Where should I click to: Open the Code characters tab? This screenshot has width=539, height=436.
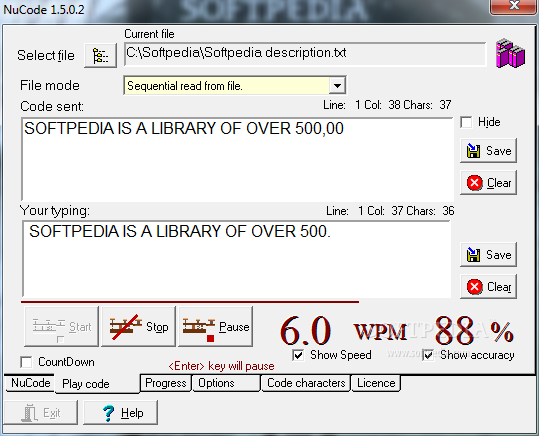click(x=306, y=383)
